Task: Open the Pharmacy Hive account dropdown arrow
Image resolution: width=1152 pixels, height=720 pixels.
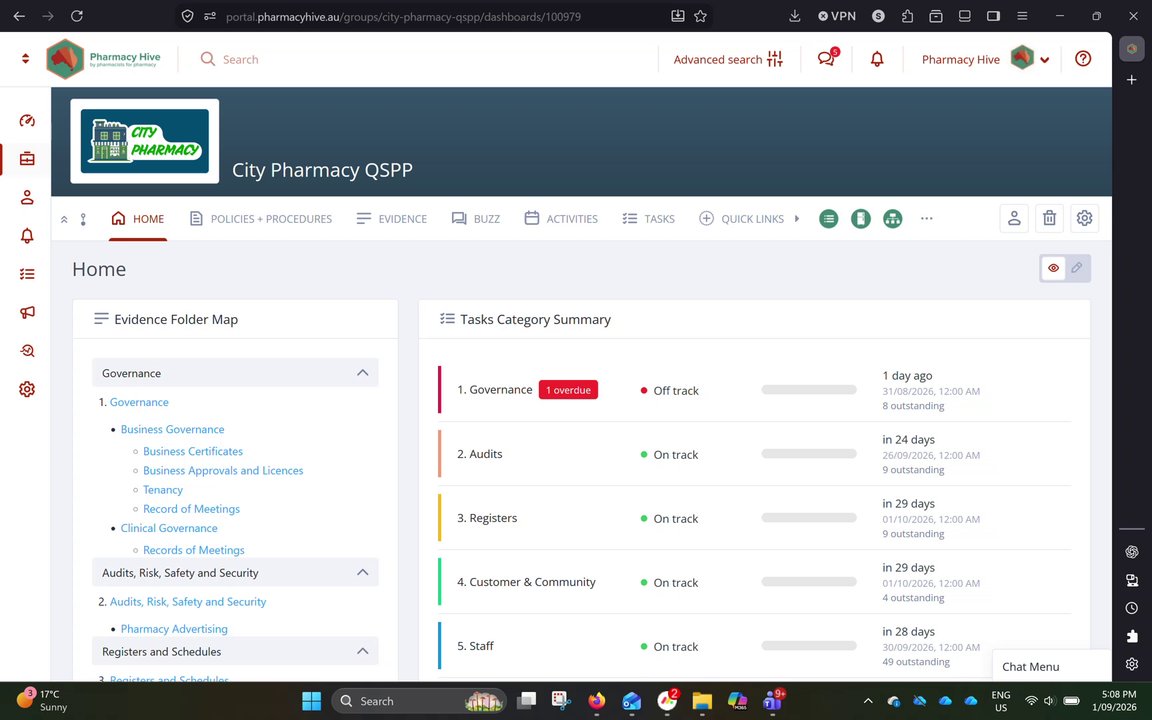Action: [x=1045, y=60]
